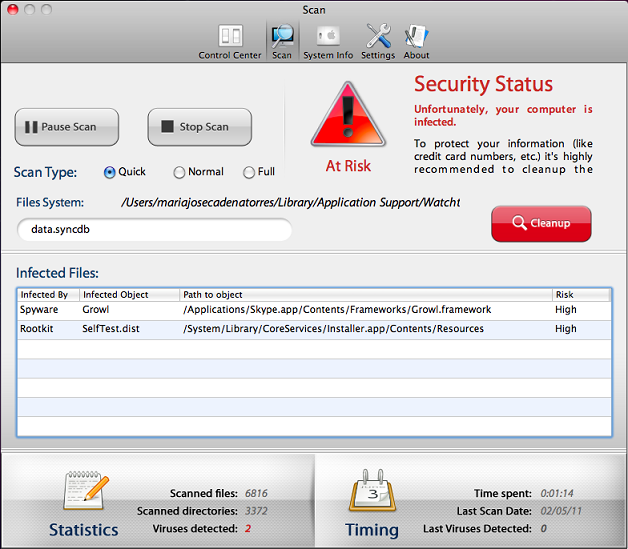Click the Installer.app Resources path cell
This screenshot has width=628, height=549.
333,329
